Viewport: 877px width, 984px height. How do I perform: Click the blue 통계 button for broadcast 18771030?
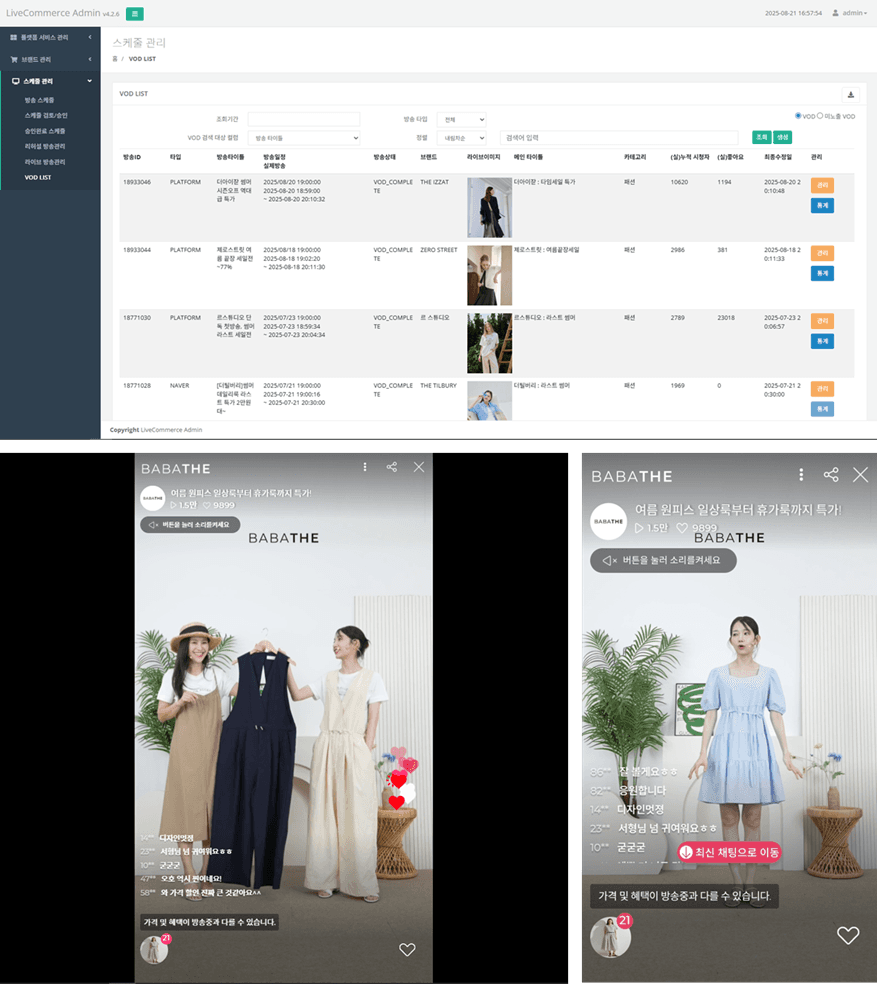(822, 341)
